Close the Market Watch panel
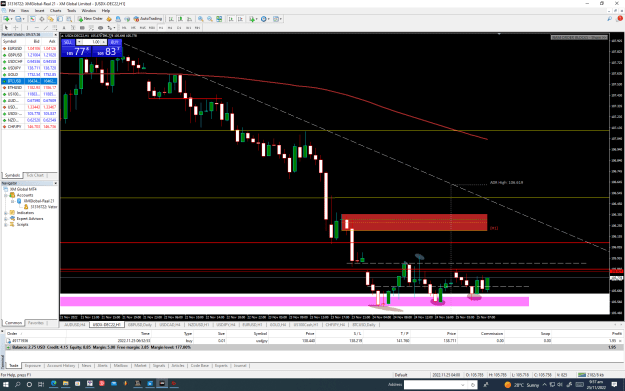The height and width of the screenshot is (391, 625). coord(55,35)
